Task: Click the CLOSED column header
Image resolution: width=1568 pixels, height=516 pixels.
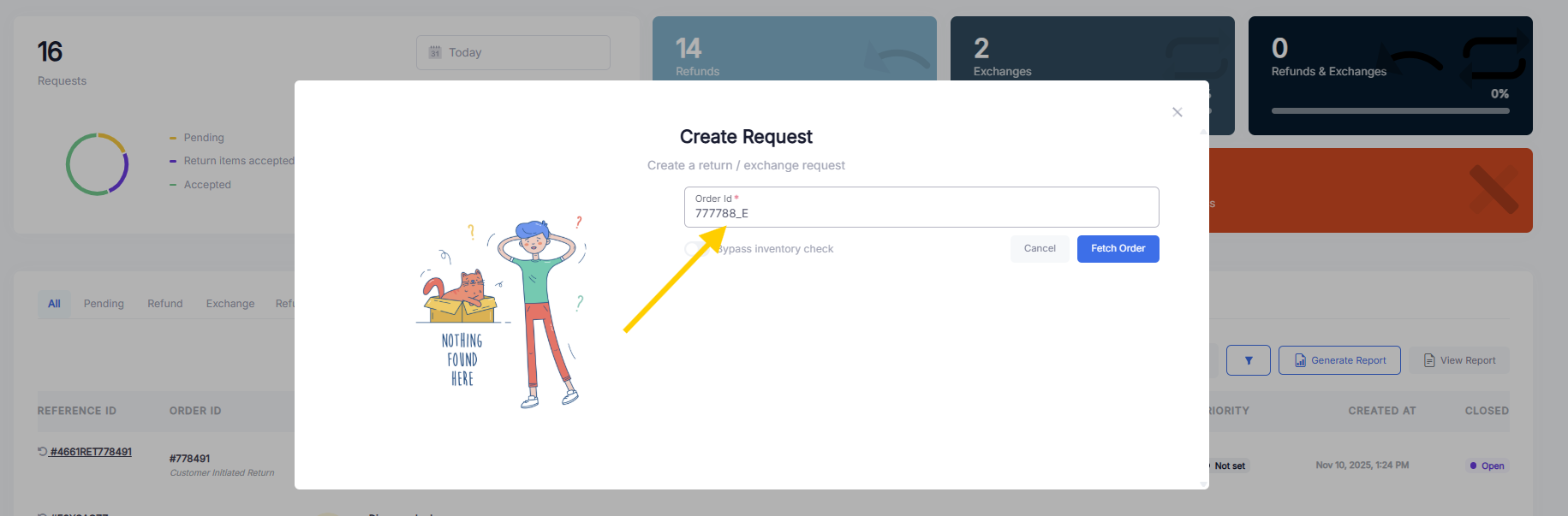Action: point(1487,411)
